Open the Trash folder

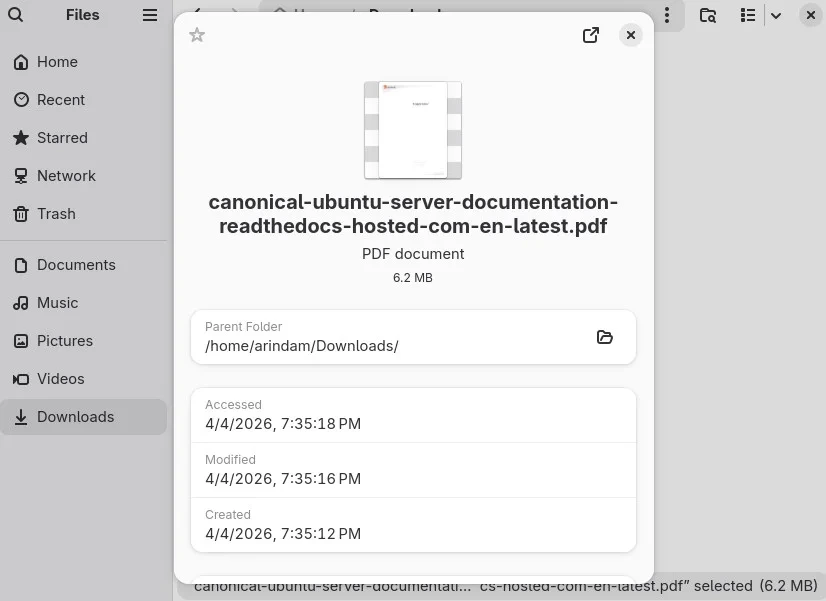(x=56, y=214)
